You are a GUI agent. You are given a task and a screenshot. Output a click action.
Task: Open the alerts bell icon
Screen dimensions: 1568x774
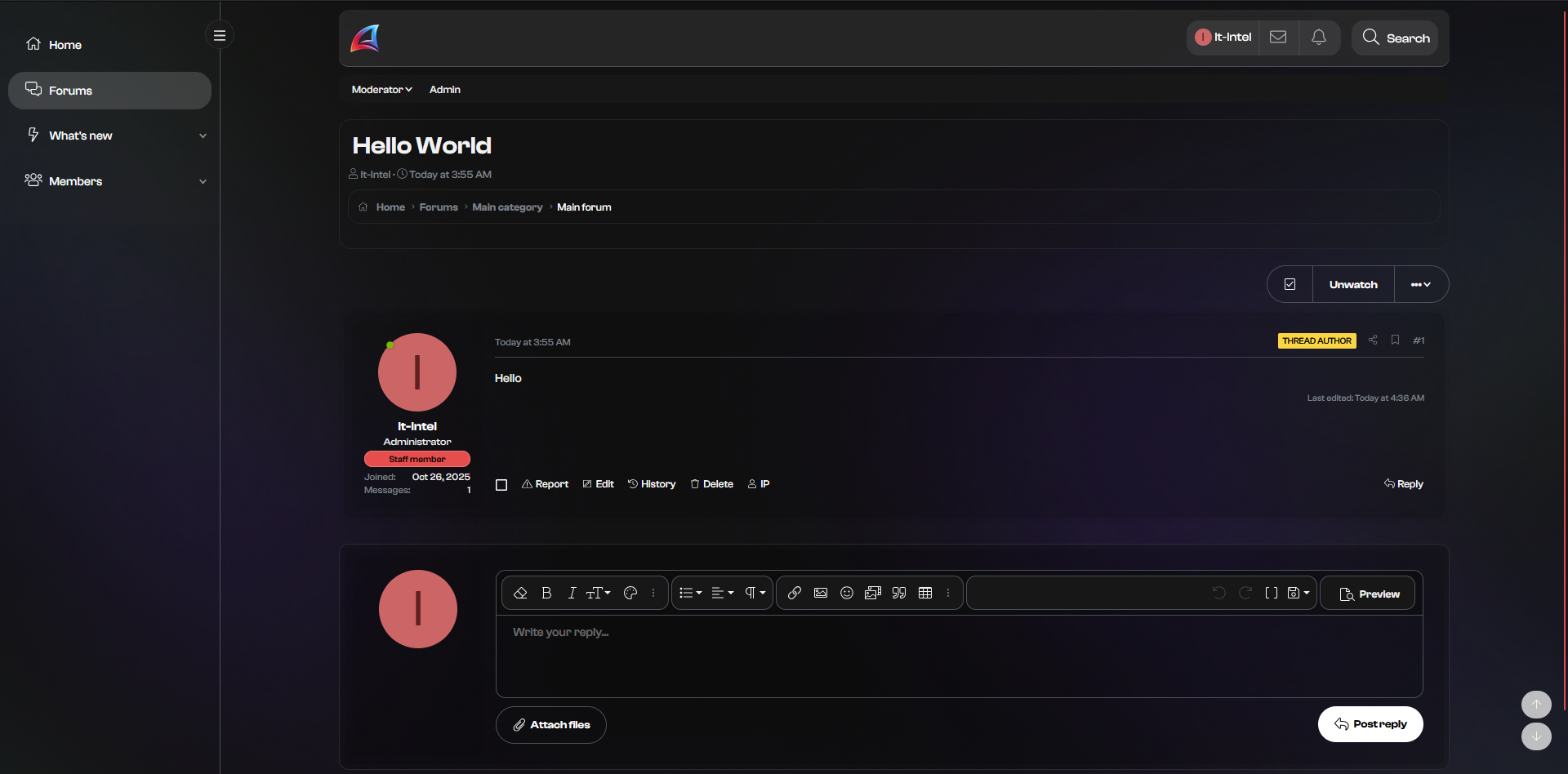(x=1319, y=38)
